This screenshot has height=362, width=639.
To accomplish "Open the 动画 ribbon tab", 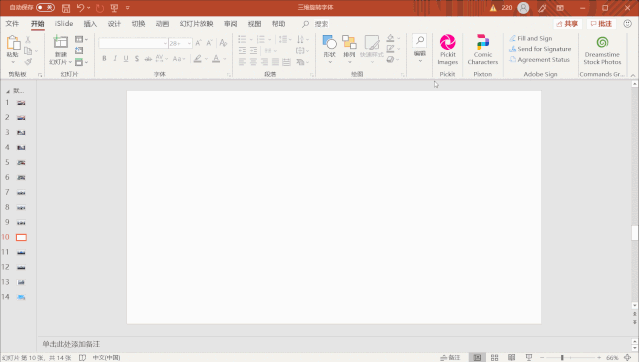I will pos(162,24).
